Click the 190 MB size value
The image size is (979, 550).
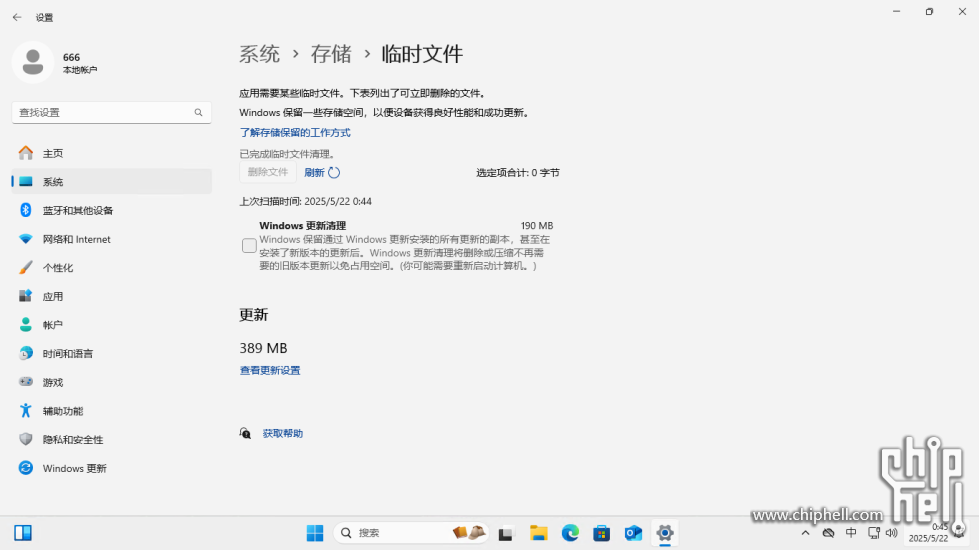coord(537,225)
